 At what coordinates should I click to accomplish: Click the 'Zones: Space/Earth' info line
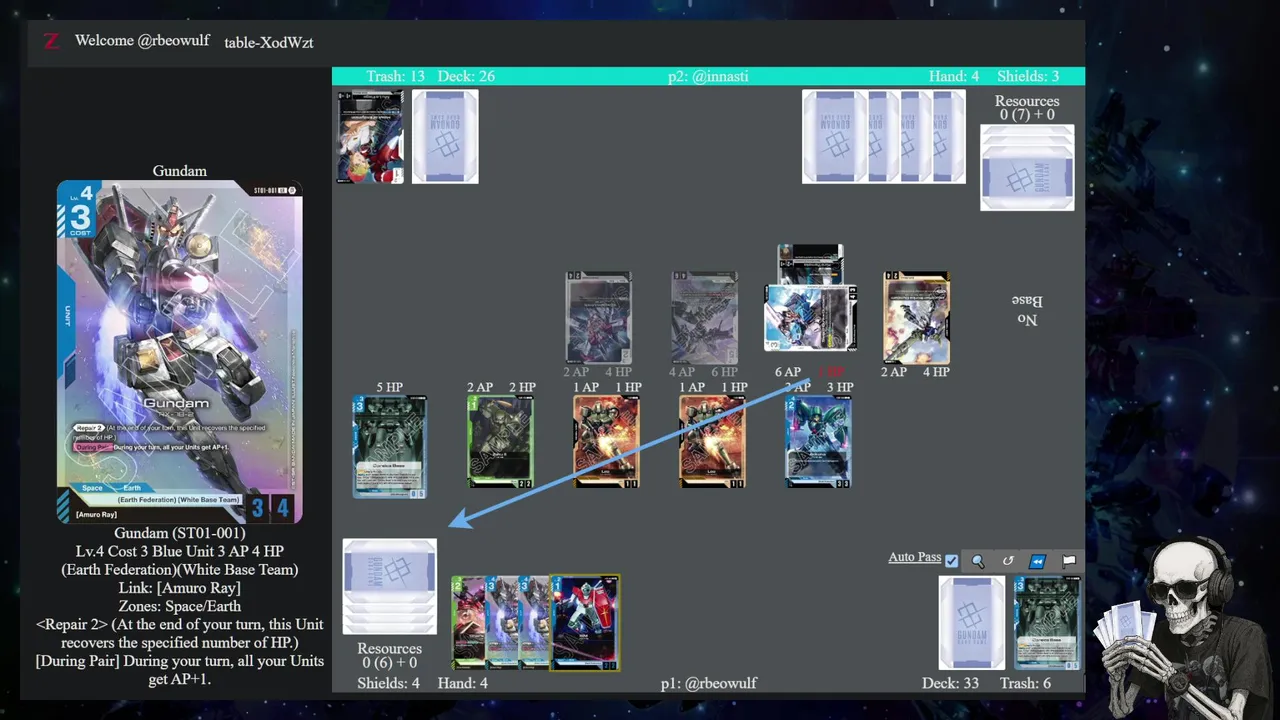tap(180, 606)
